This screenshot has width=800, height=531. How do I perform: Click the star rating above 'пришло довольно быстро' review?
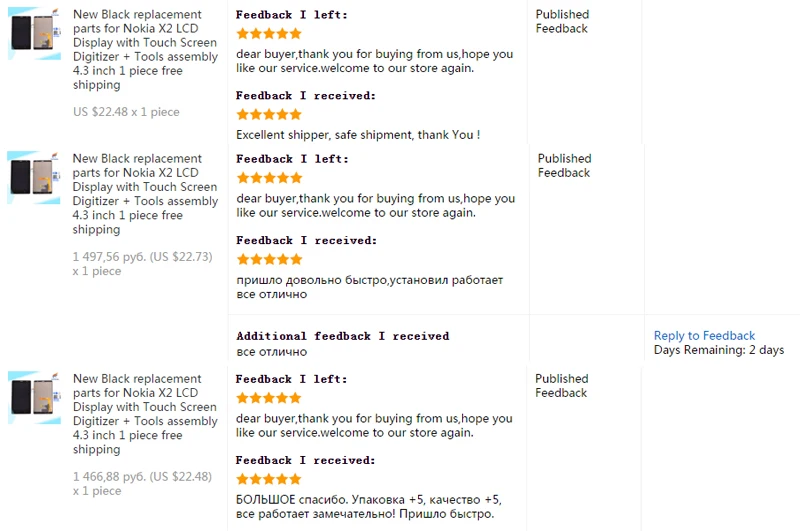coord(269,260)
